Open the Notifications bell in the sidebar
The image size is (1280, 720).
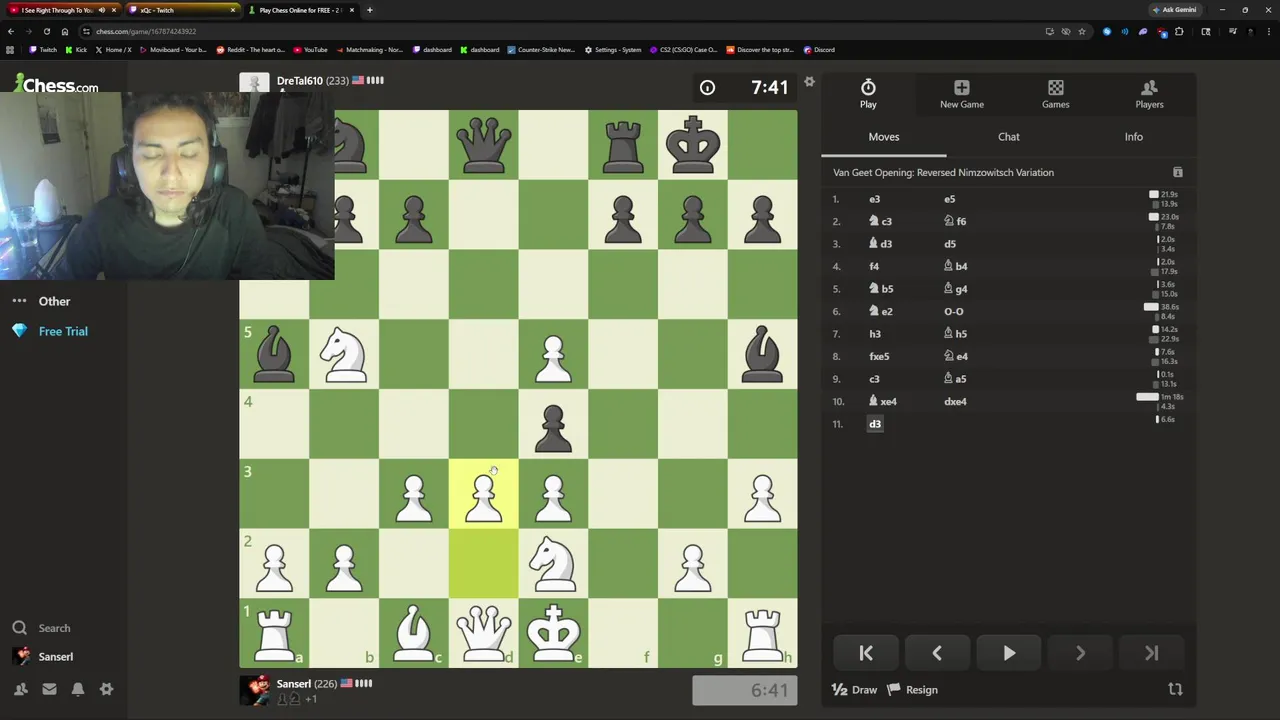tap(78, 689)
